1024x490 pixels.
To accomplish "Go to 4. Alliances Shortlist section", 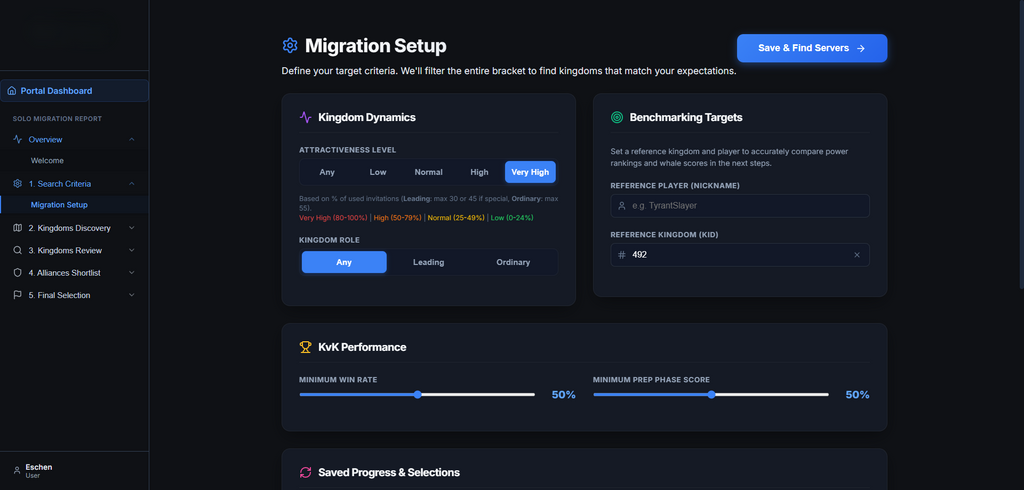I will [x=74, y=272].
